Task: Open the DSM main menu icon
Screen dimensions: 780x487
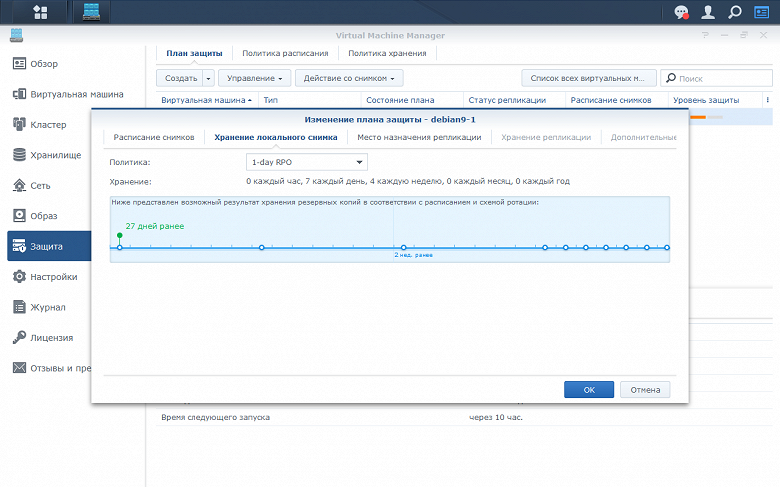Action: pyautogui.click(x=40, y=12)
